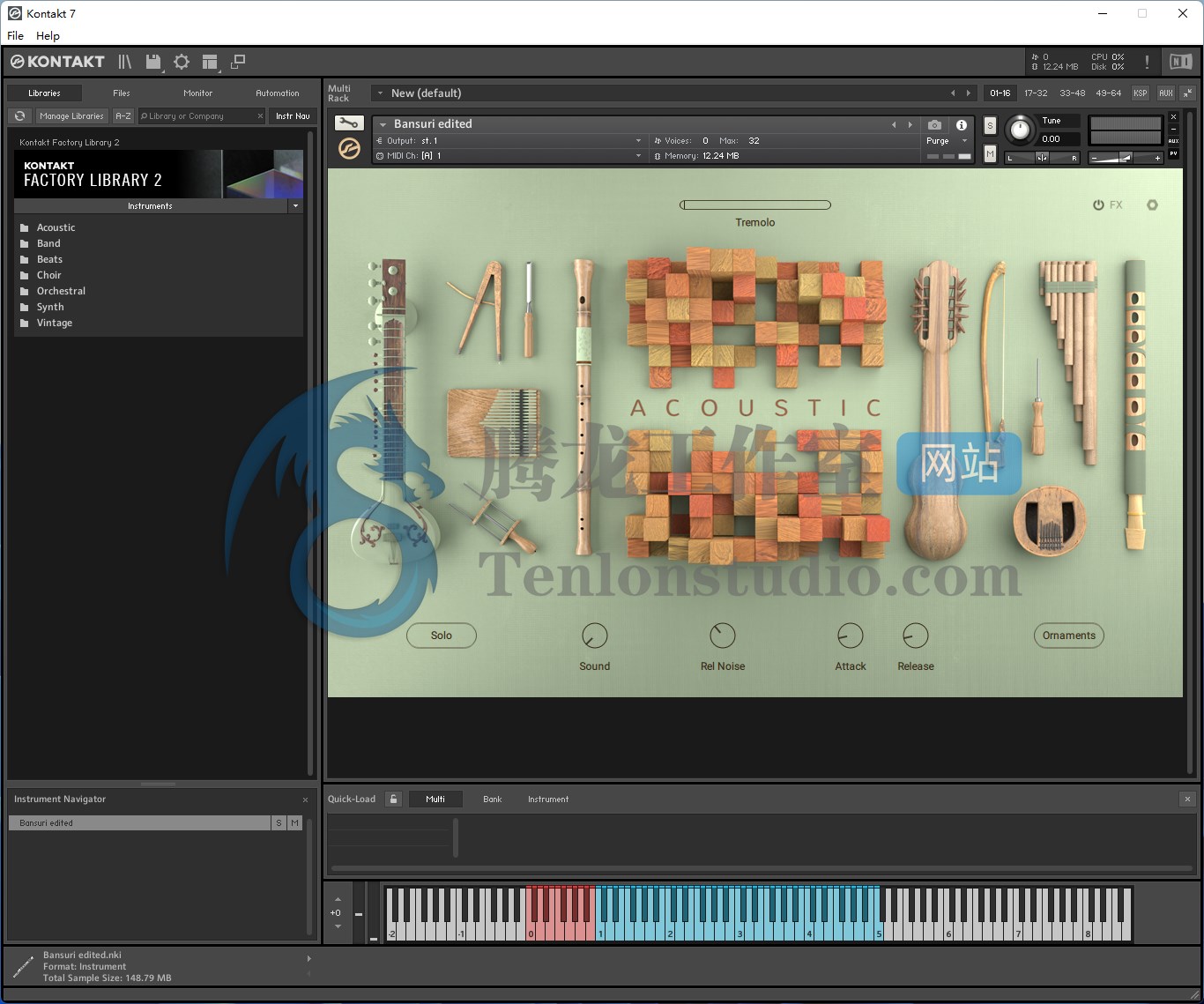Close the Quick-Load pane

click(1187, 799)
